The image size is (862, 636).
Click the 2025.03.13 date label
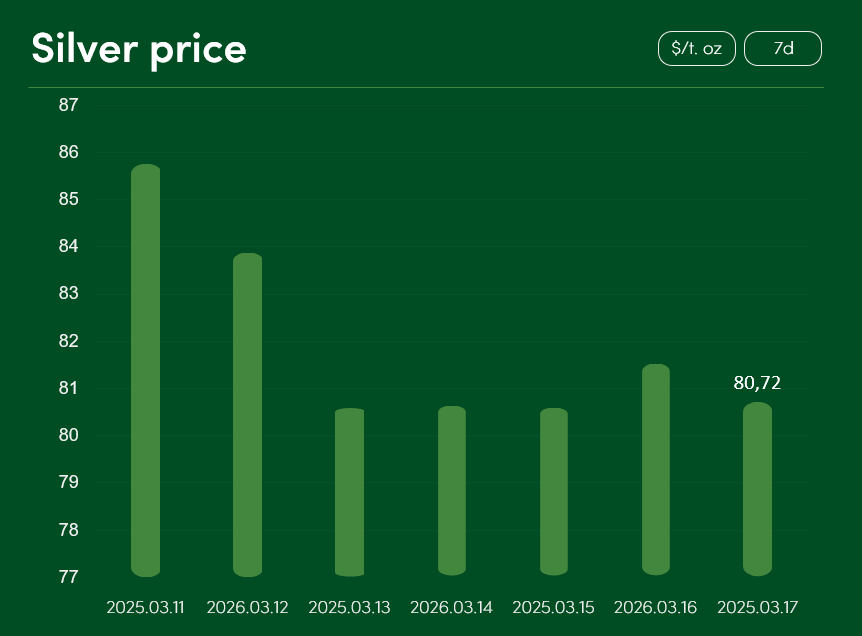click(x=349, y=607)
